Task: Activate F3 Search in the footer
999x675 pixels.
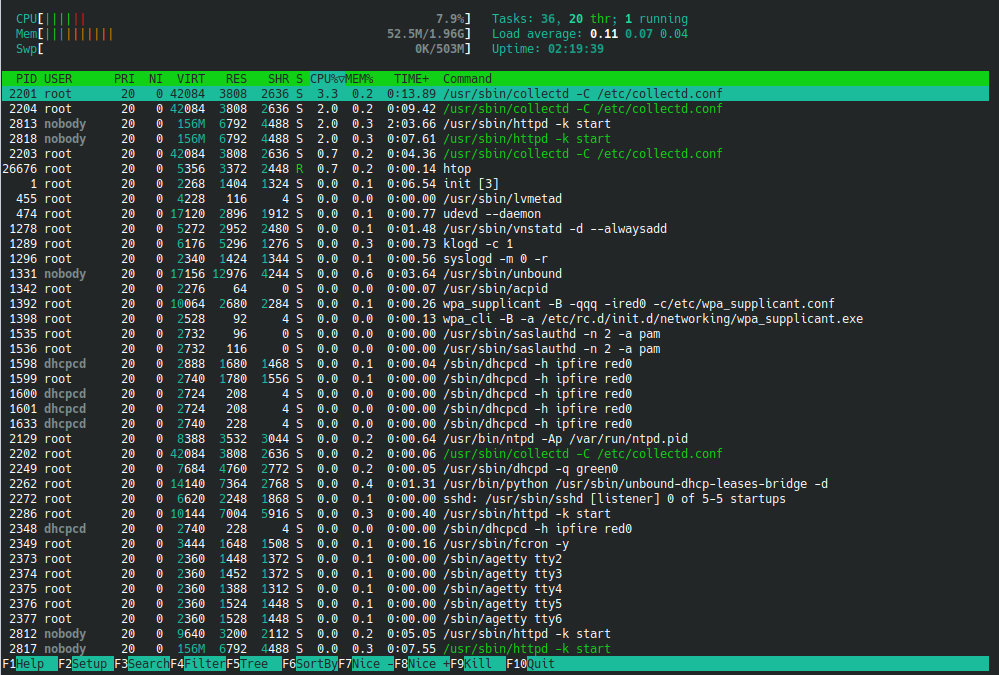Action: [142, 664]
